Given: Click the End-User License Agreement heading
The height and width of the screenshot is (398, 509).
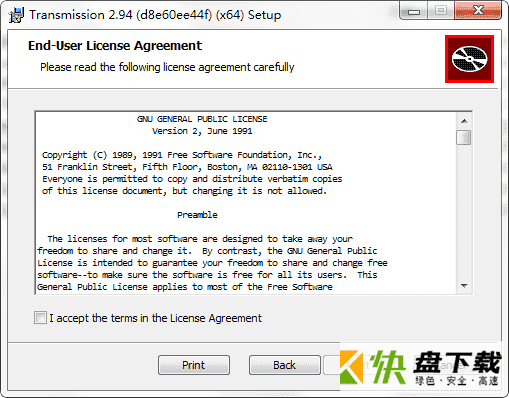Looking at the screenshot, I should point(115,46).
